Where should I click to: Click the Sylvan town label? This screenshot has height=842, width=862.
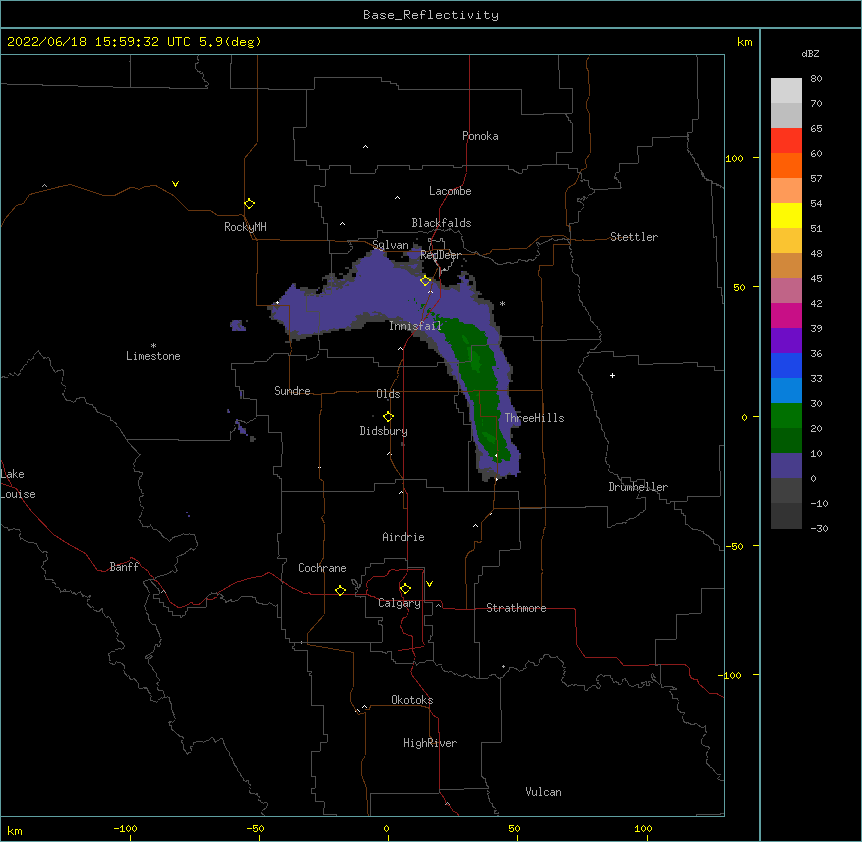pyautogui.click(x=390, y=245)
